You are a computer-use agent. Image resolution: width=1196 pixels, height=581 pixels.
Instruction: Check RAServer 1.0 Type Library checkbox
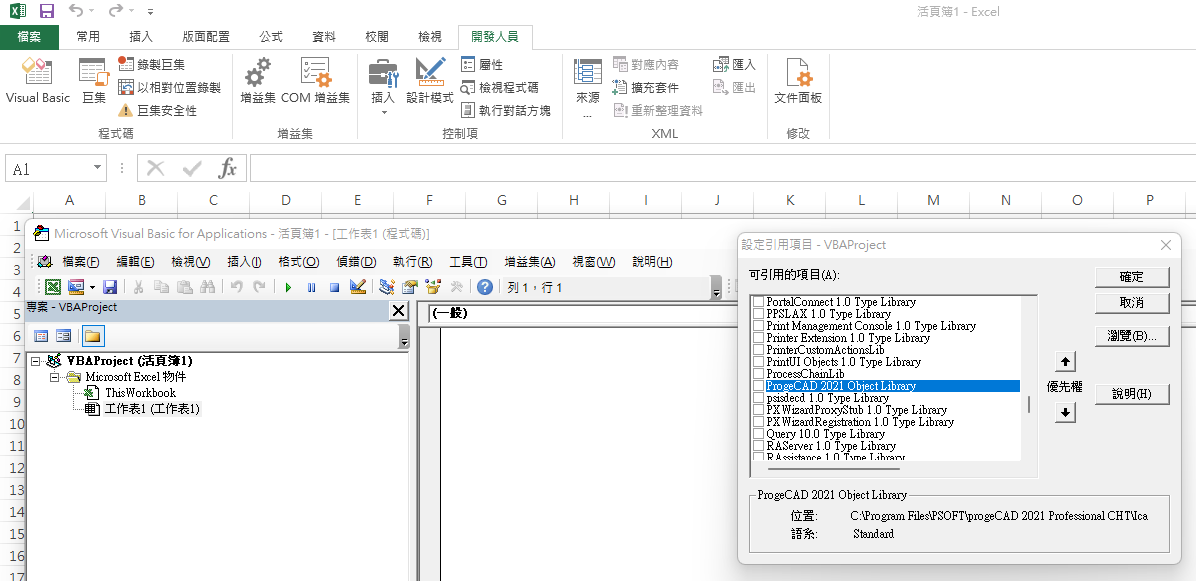758,445
